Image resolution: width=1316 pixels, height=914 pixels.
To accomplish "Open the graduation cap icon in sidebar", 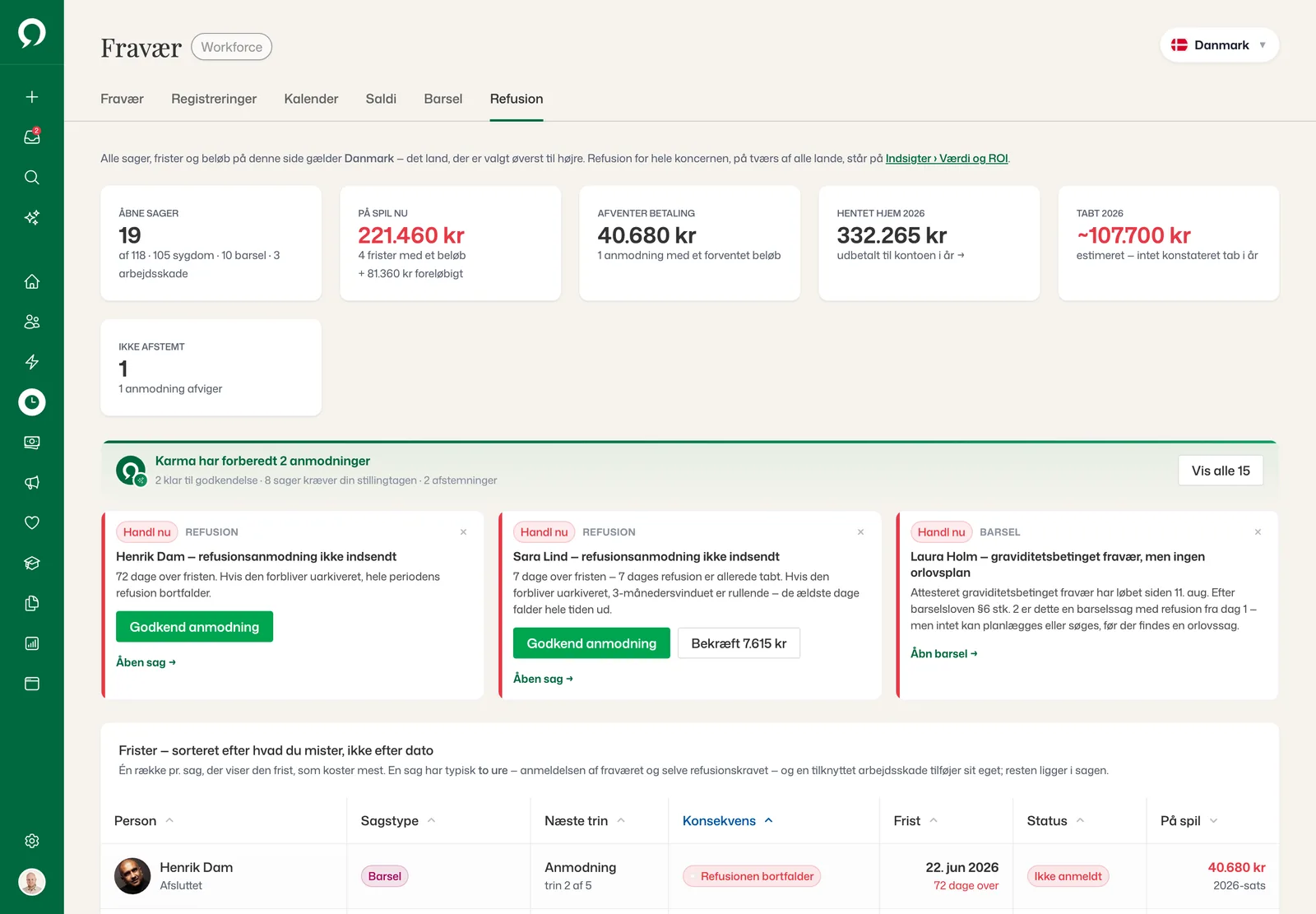I will [32, 564].
